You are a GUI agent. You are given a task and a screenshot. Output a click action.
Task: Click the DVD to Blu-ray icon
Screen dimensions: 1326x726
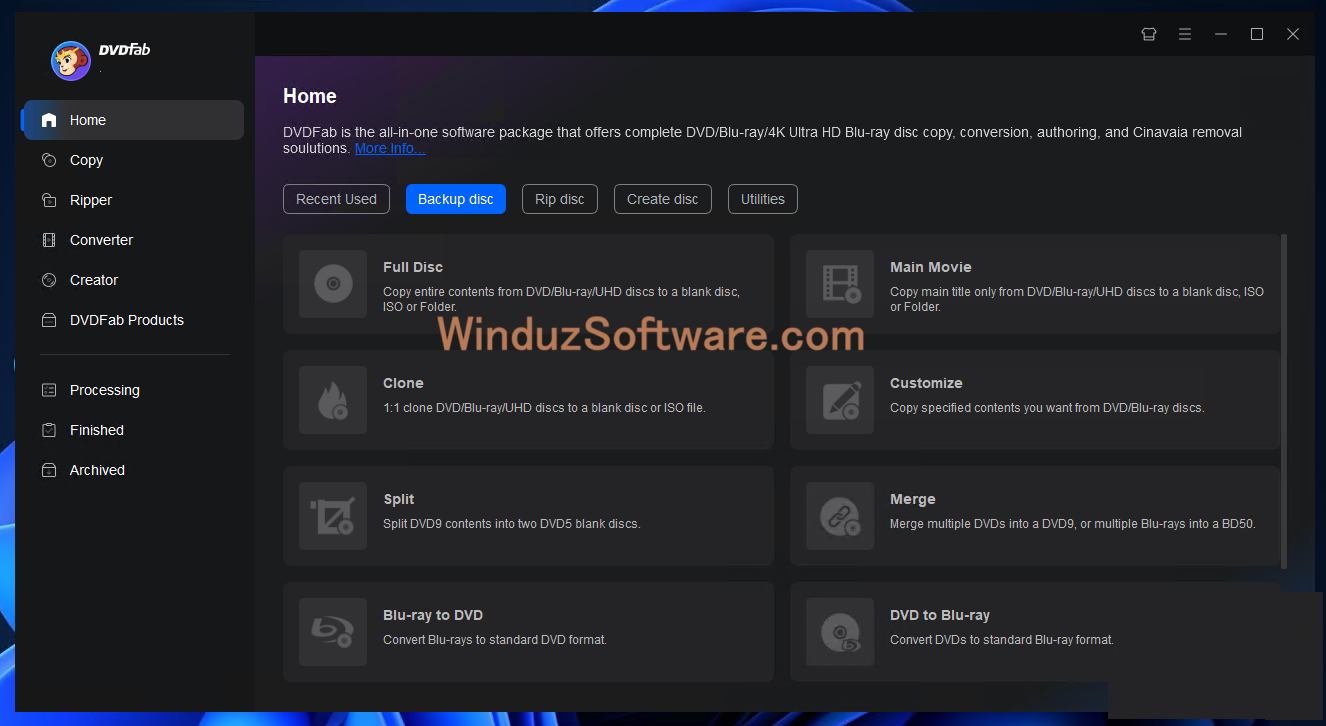(840, 632)
